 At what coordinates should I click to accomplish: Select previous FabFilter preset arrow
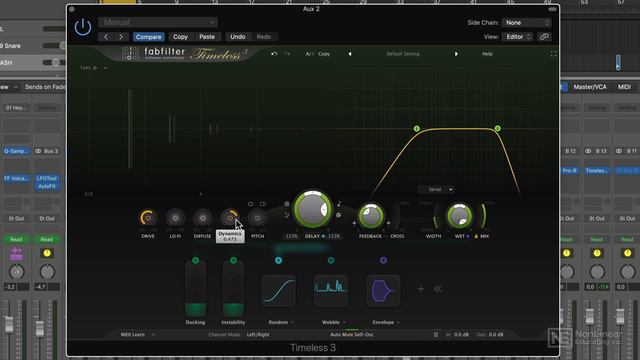tap(350, 54)
